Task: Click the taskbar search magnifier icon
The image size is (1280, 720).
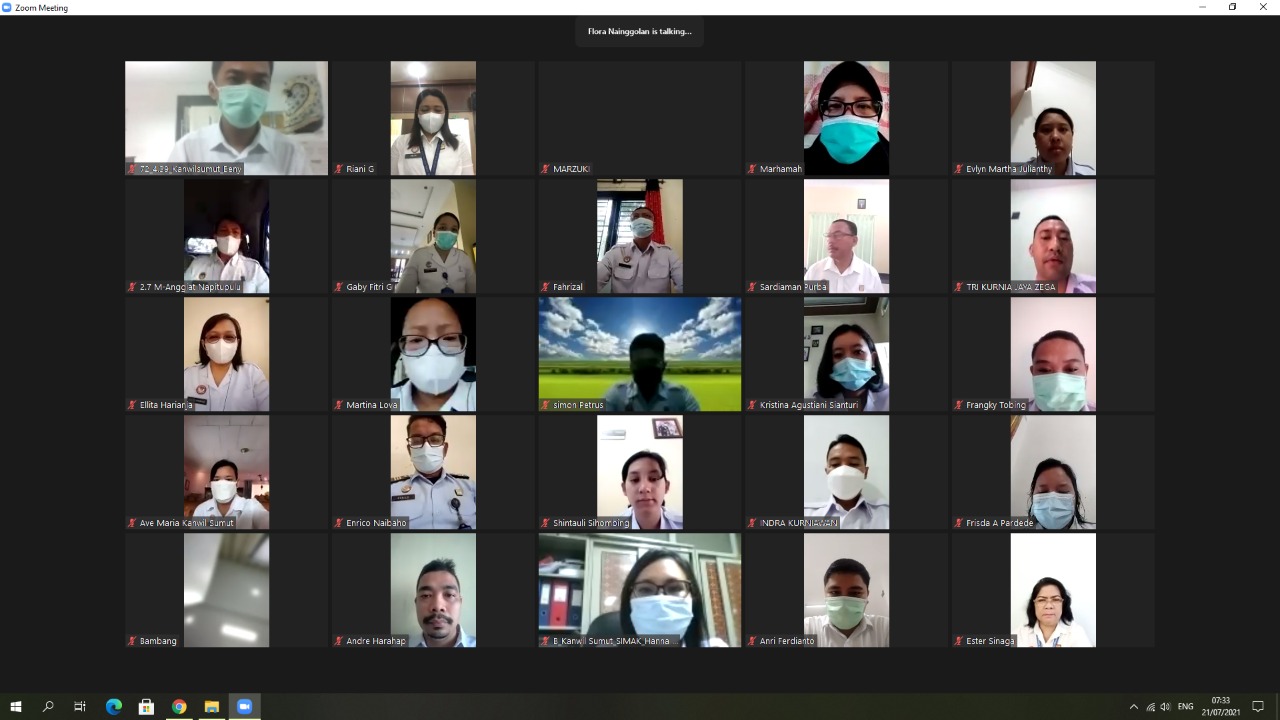Action: [48, 706]
